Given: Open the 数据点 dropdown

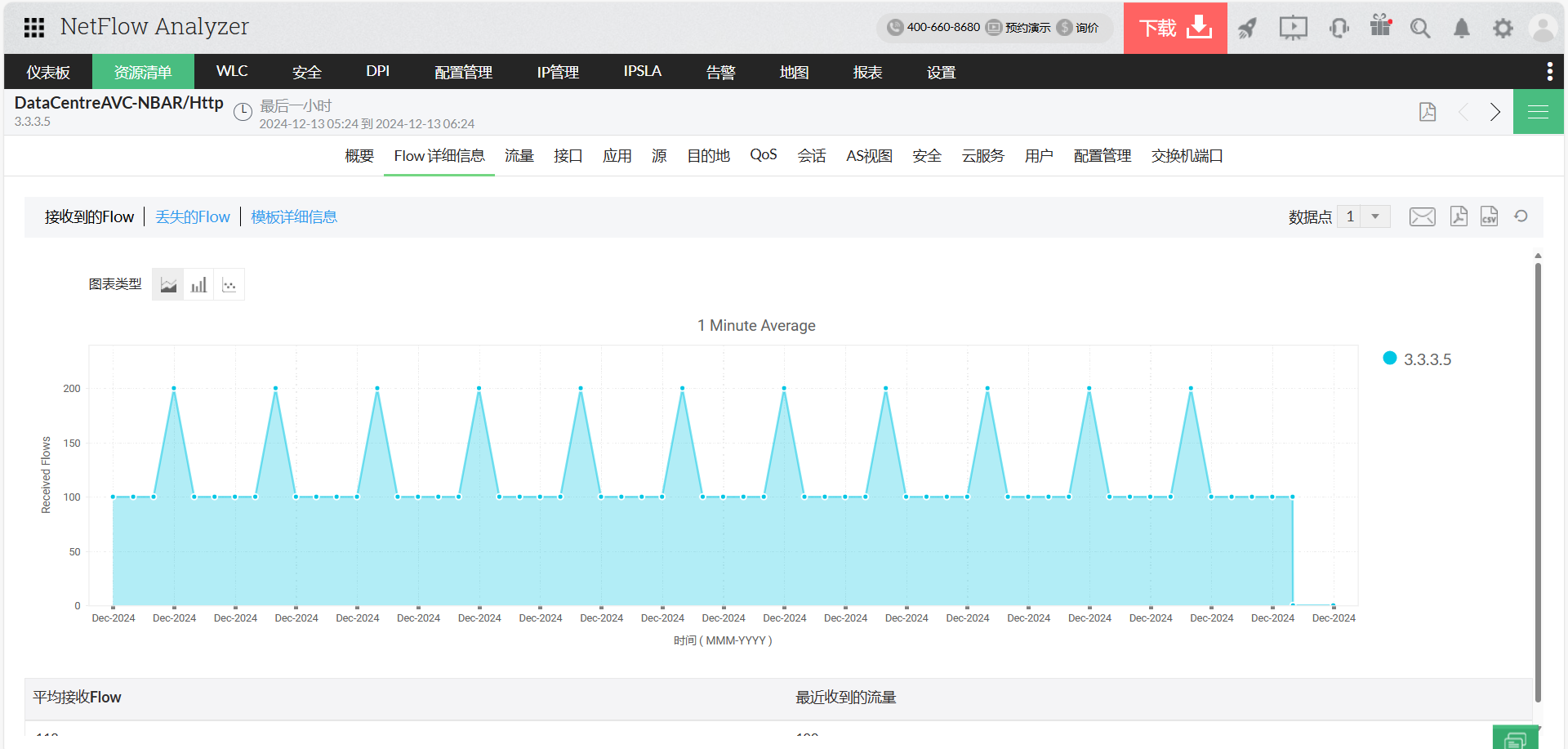Looking at the screenshot, I should pos(1363,216).
